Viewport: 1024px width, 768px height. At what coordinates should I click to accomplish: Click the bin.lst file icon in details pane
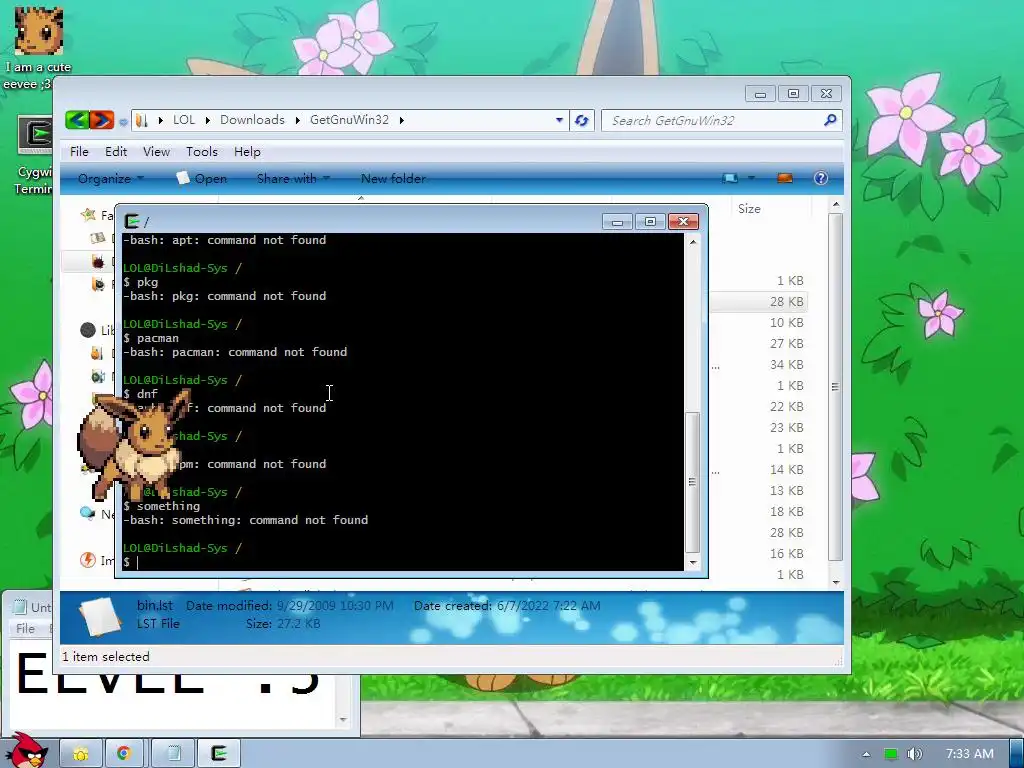click(x=100, y=616)
